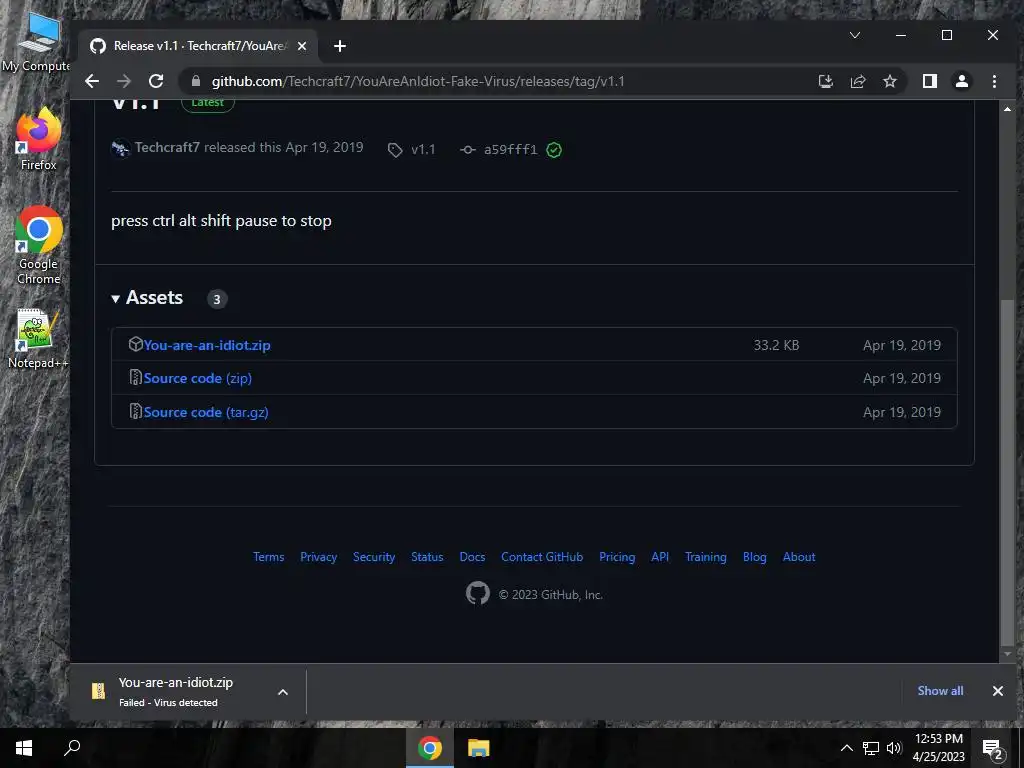This screenshot has height=768, width=1024.
Task: Click the Chrome taskbar icon
Action: click(430, 748)
